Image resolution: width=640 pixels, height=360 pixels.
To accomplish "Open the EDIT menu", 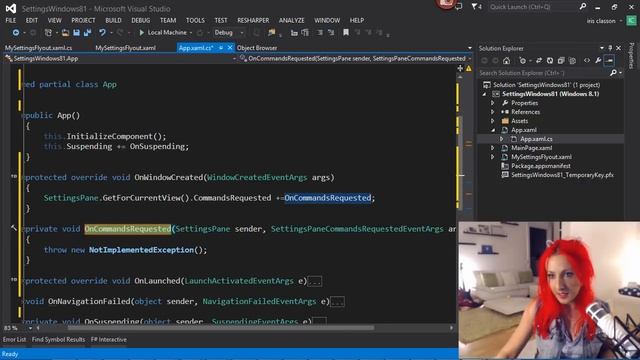I will [x=32, y=20].
